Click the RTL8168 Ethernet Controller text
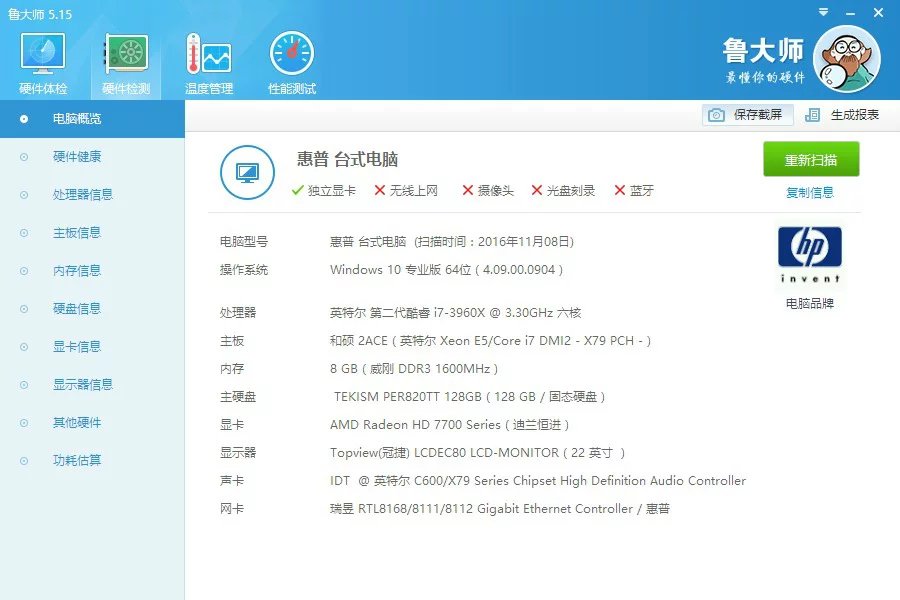The height and width of the screenshot is (600, 900). point(499,509)
